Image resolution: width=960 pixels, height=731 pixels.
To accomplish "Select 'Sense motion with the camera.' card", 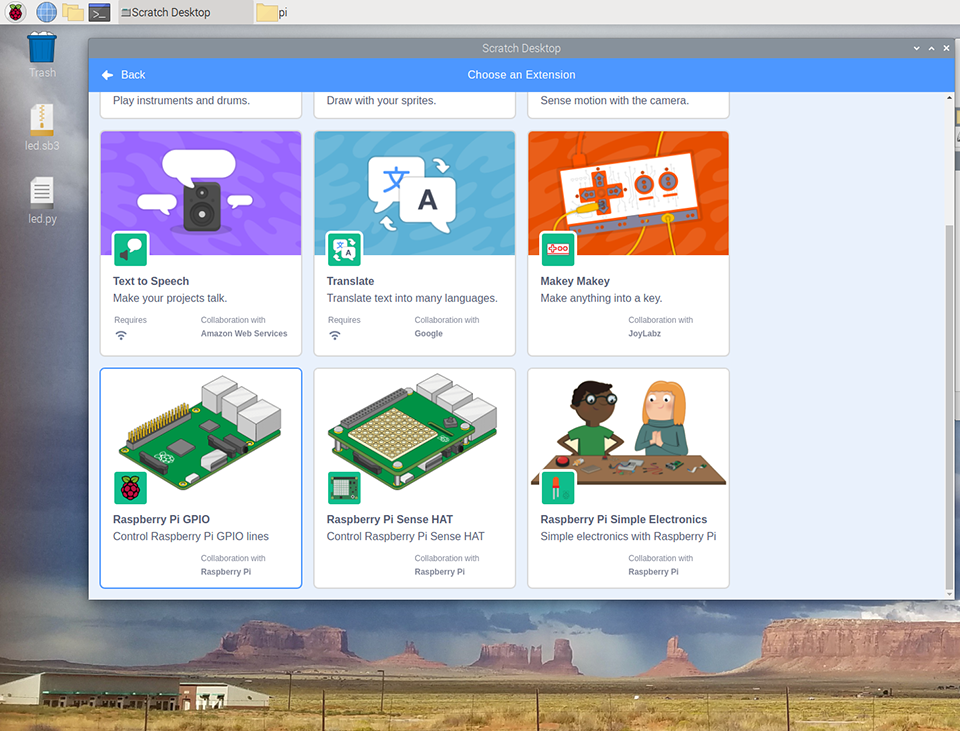I will tap(628, 104).
